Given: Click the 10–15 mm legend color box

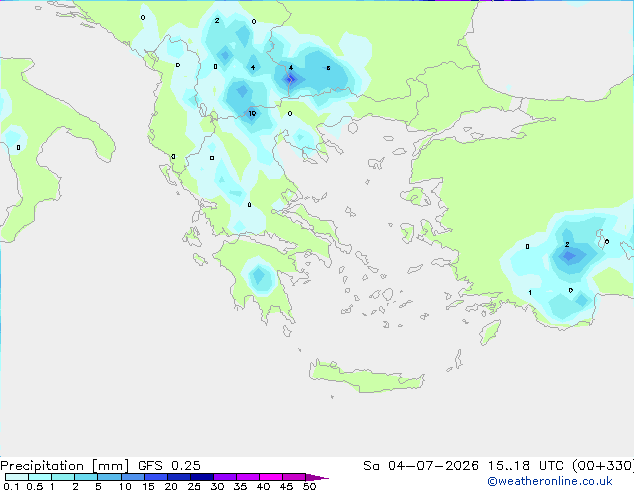Looking at the screenshot, I should [x=132, y=477].
